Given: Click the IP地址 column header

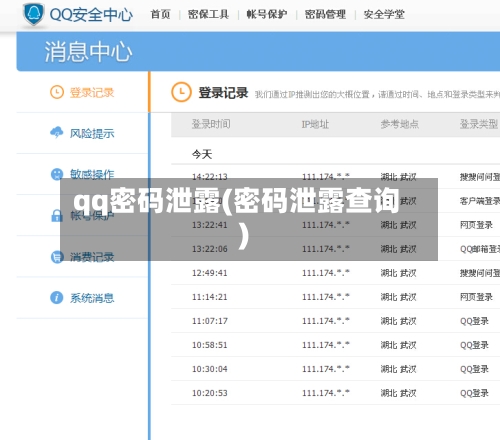Looking at the screenshot, I should [x=315, y=124].
